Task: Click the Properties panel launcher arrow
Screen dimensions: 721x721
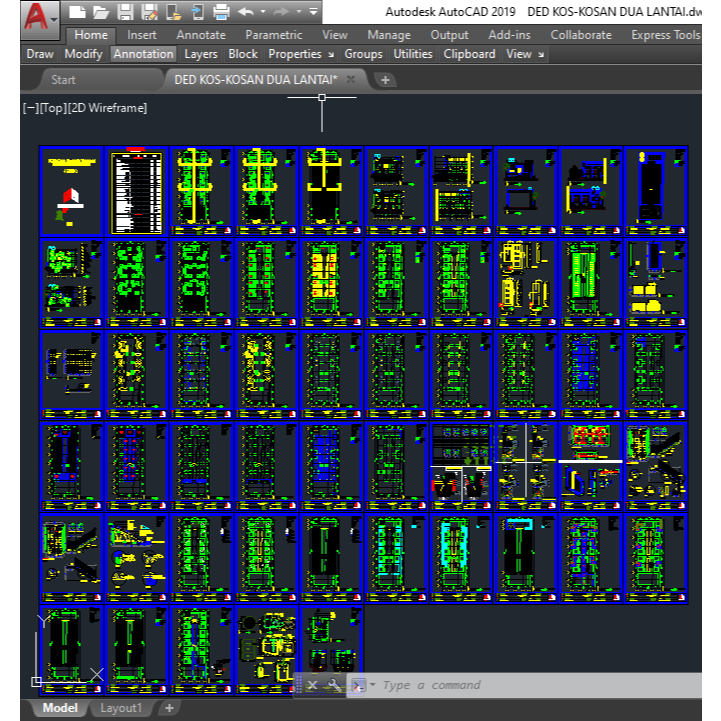Action: pyautogui.click(x=331, y=55)
